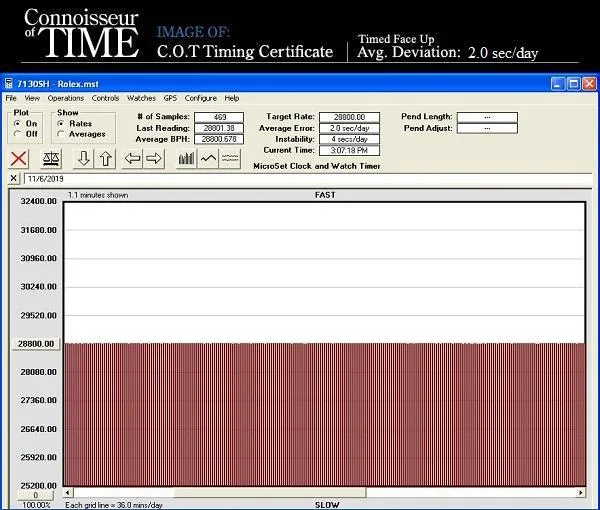The image size is (600, 510).
Task: Click the 31680.00 axis label
Action: click(38, 230)
